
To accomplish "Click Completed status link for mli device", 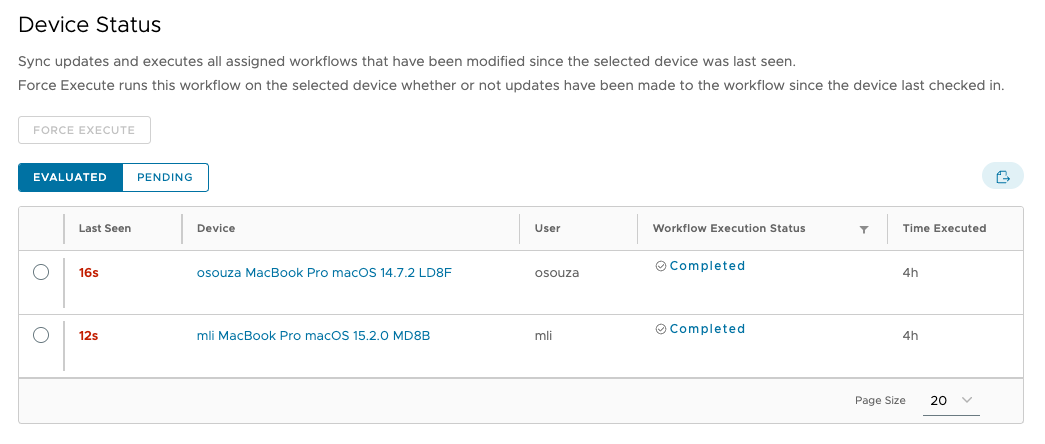I will (x=707, y=329).
